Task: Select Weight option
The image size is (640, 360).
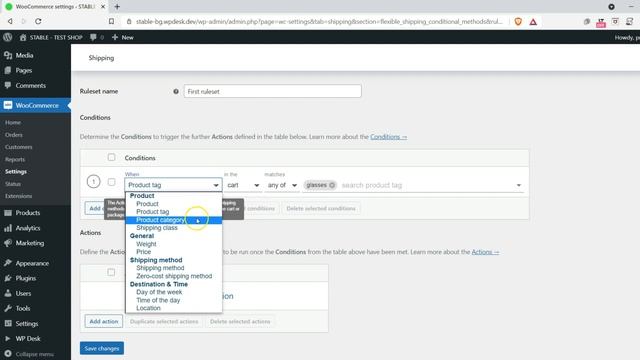Action: [x=146, y=244]
